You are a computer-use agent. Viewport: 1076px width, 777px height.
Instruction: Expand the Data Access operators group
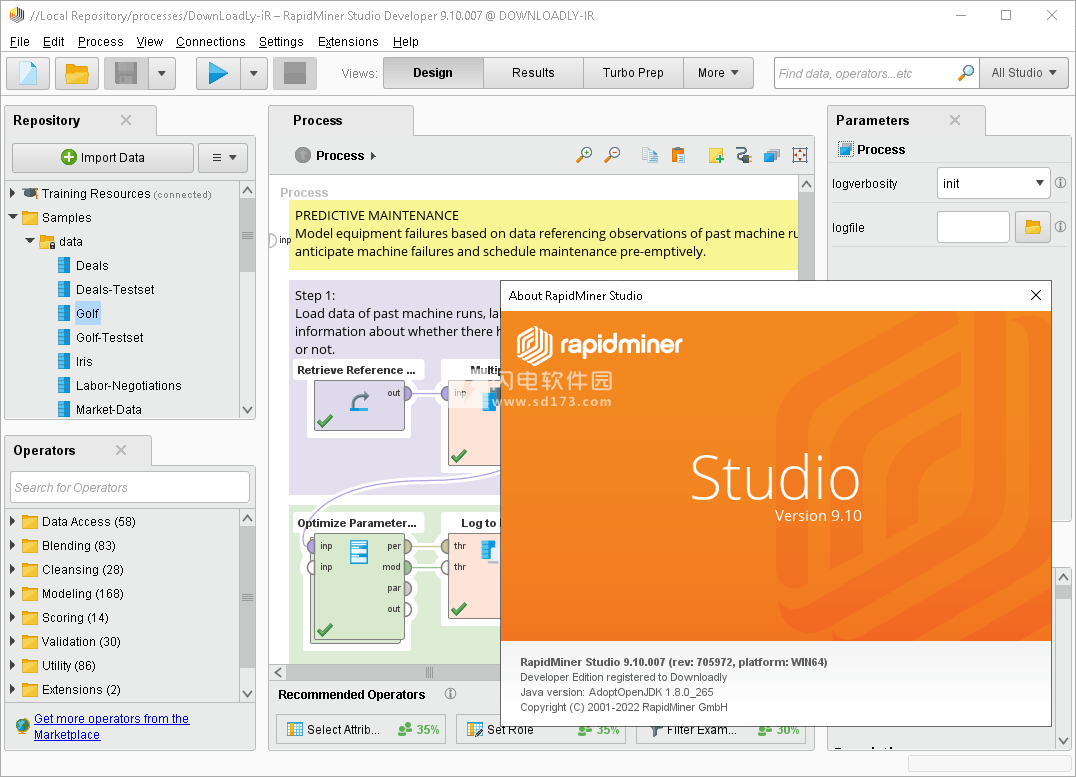click(12, 522)
